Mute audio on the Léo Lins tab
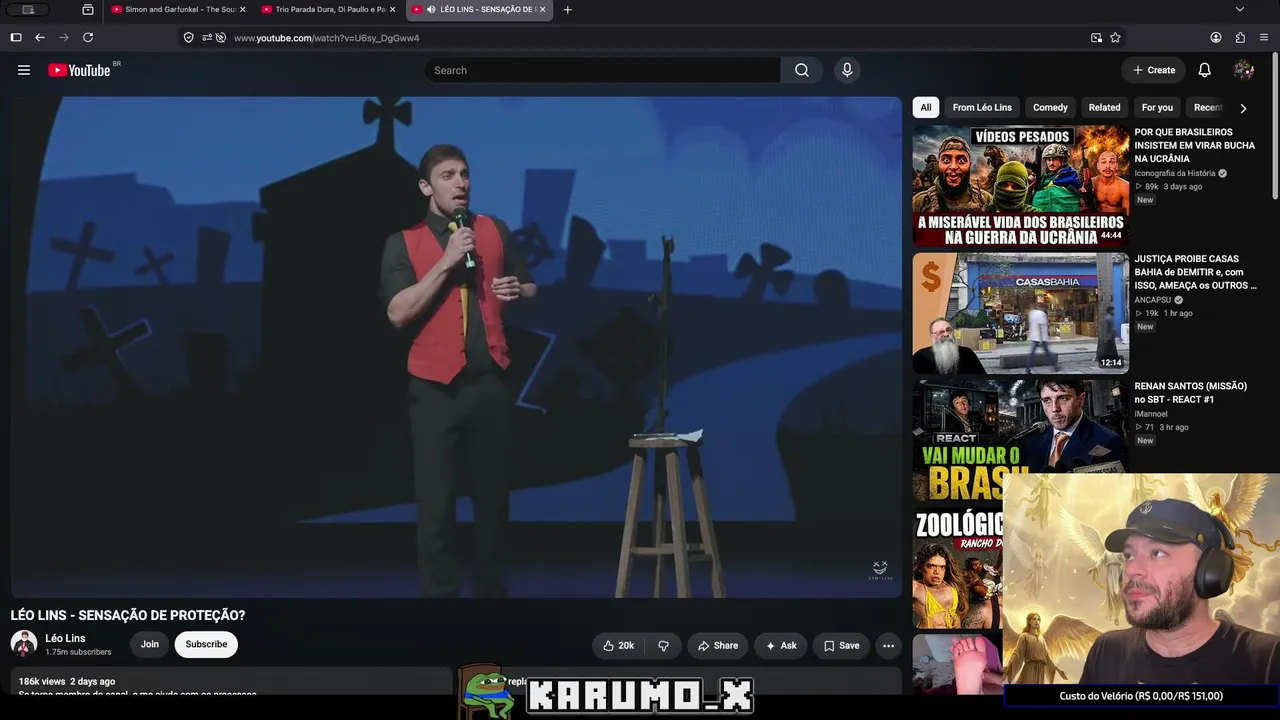The image size is (1280, 720). [x=431, y=9]
